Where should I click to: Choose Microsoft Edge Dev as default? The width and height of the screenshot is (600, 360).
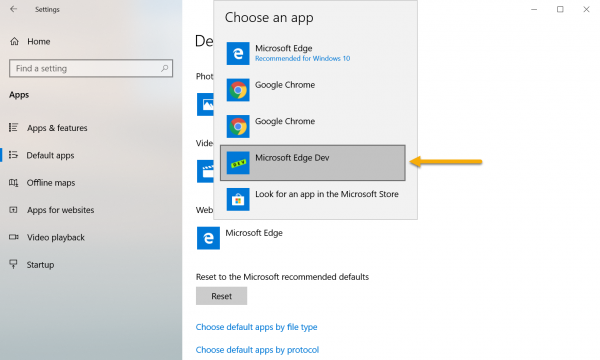tap(313, 163)
